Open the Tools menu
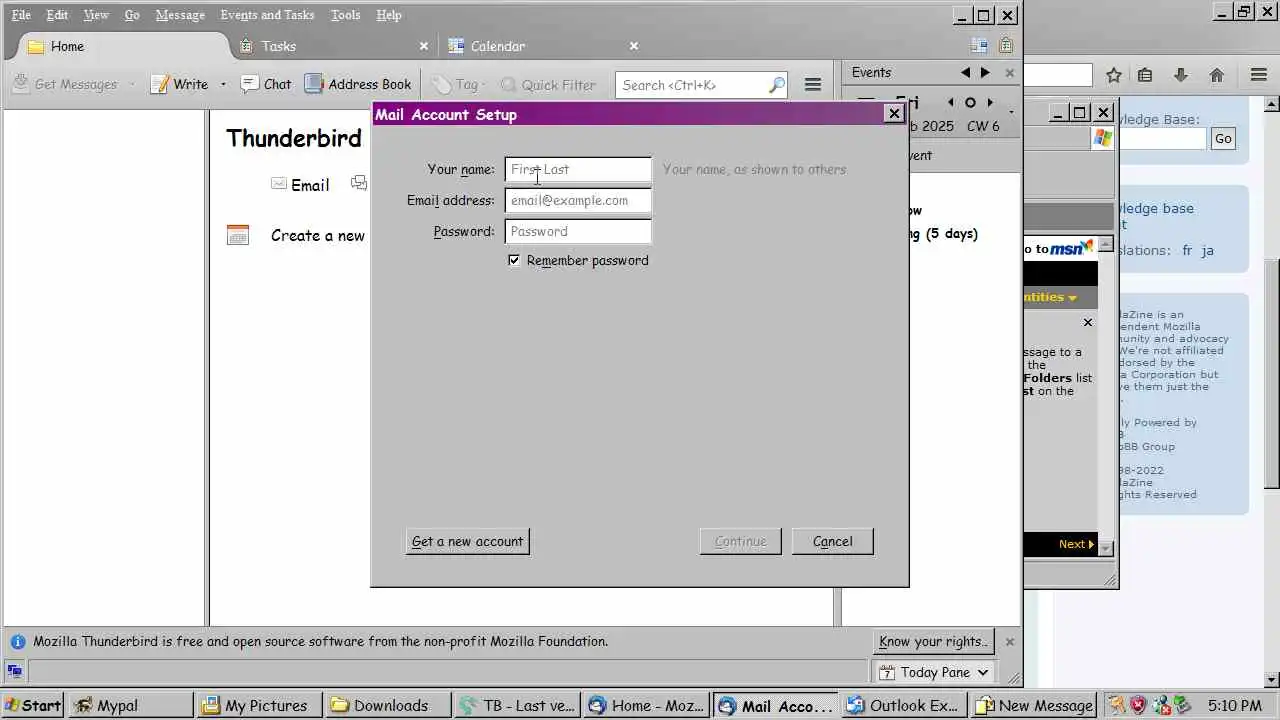Screen dimensions: 1280x720 (346, 15)
